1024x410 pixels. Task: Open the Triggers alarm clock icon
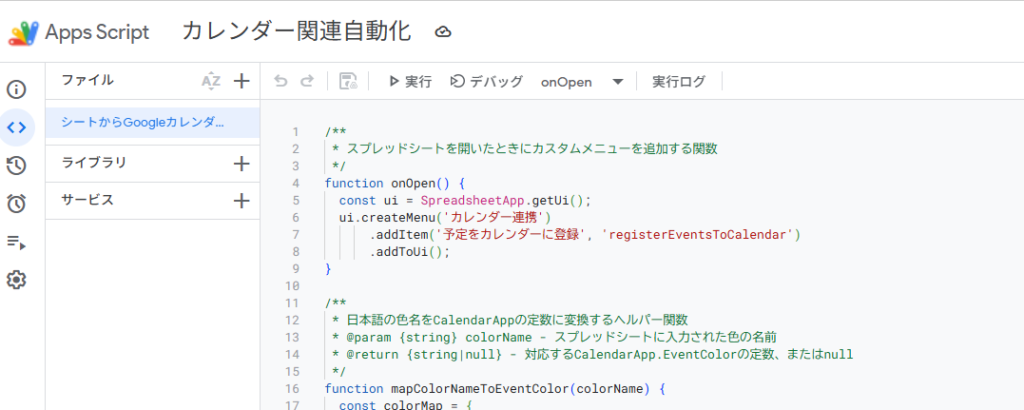[x=16, y=204]
